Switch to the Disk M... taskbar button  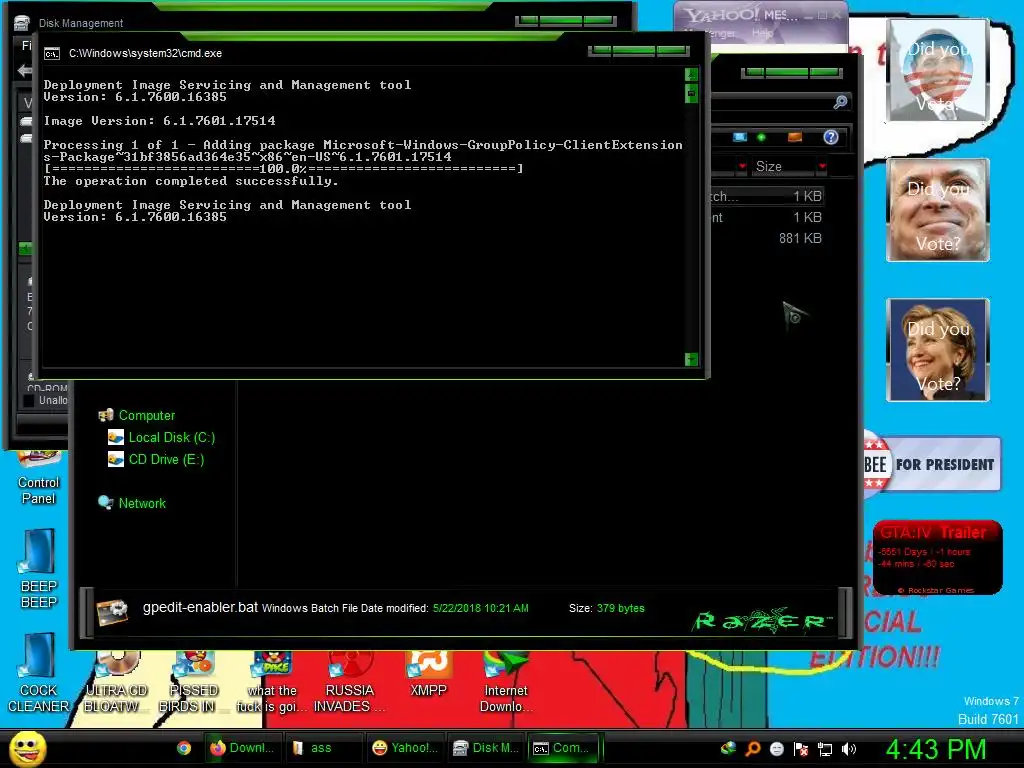pos(486,748)
